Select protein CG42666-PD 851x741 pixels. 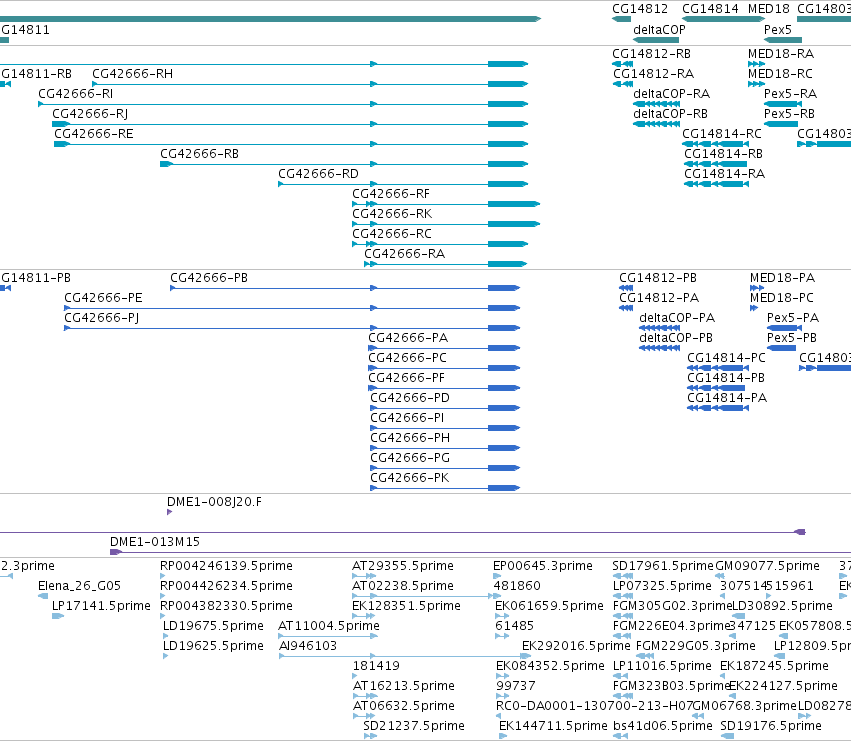pyautogui.click(x=410, y=398)
